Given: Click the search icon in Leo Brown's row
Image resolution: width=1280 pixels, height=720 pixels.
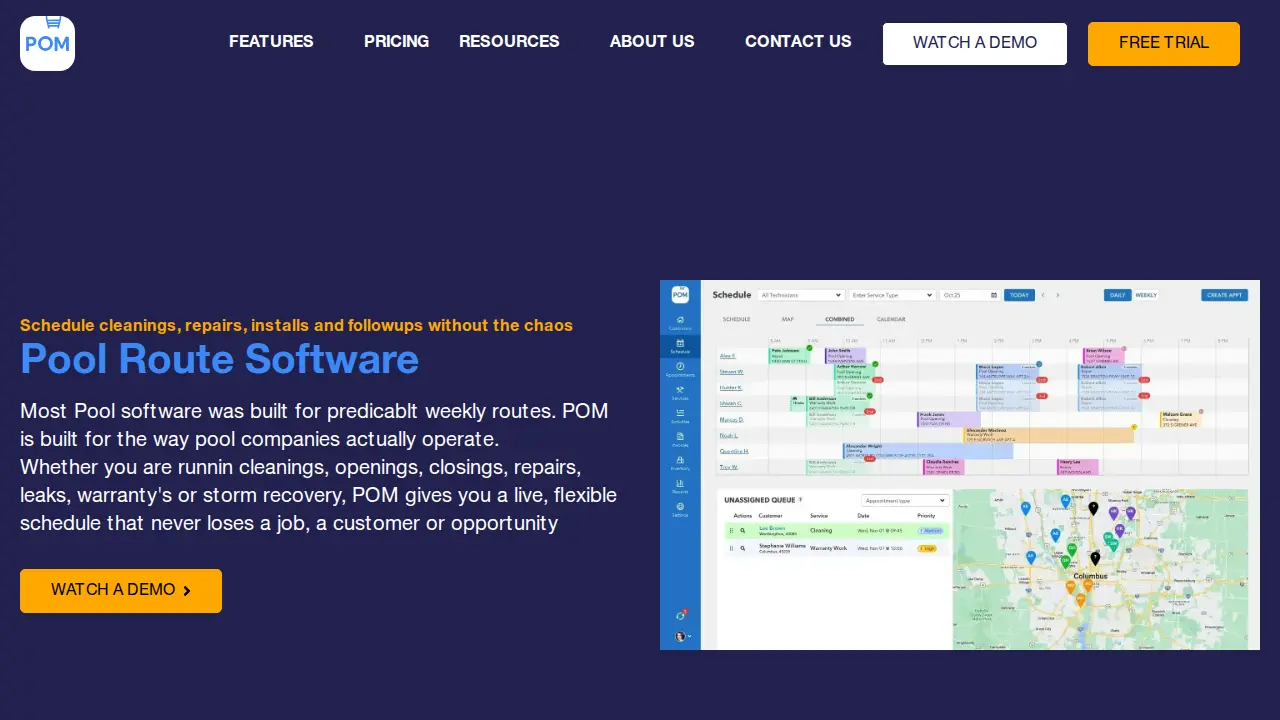Looking at the screenshot, I should (743, 530).
